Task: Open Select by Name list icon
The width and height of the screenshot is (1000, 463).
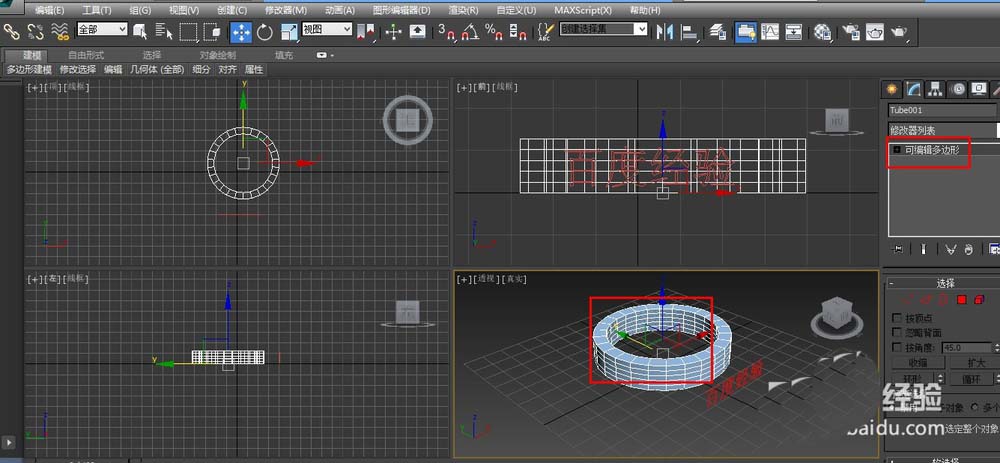Action: [163, 31]
